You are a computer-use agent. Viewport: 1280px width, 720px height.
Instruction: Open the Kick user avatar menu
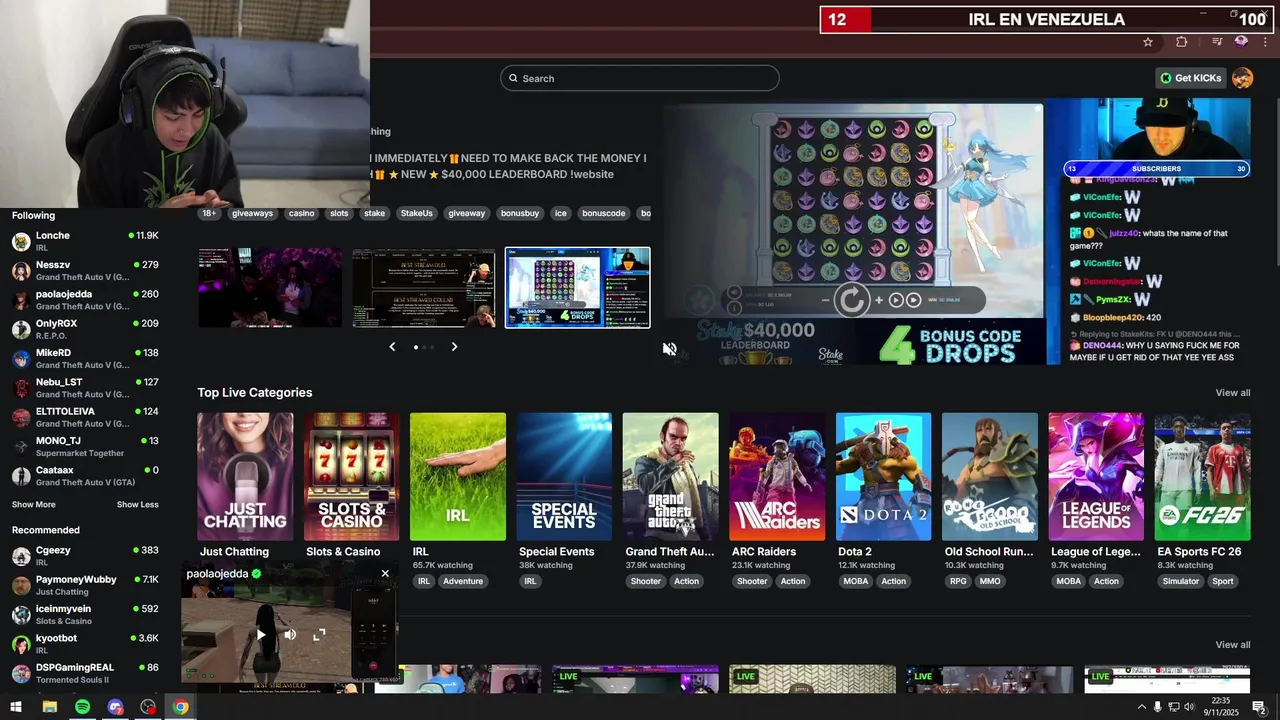click(1242, 78)
